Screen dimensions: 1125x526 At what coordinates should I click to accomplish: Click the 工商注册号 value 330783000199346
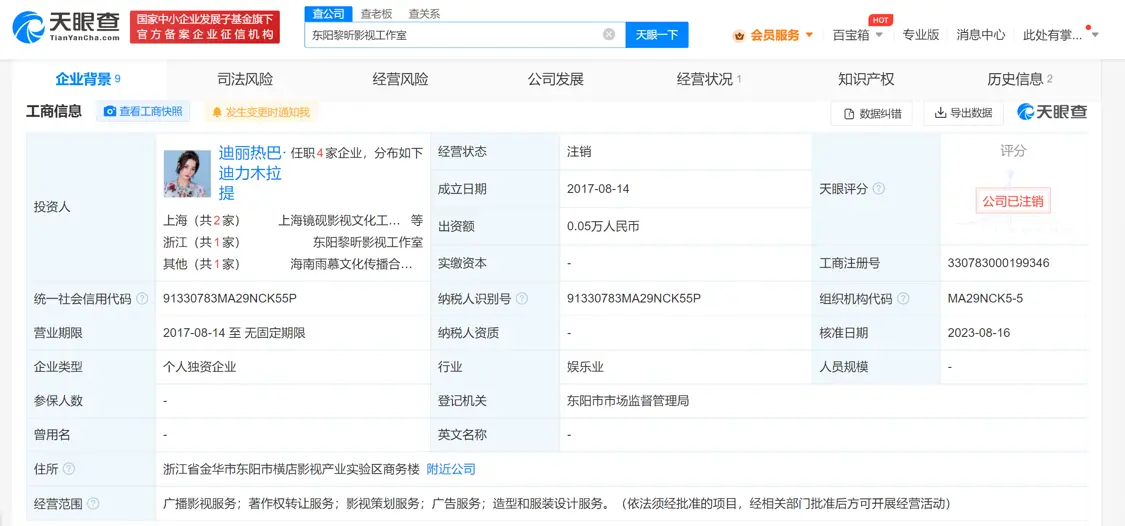tap(999, 263)
